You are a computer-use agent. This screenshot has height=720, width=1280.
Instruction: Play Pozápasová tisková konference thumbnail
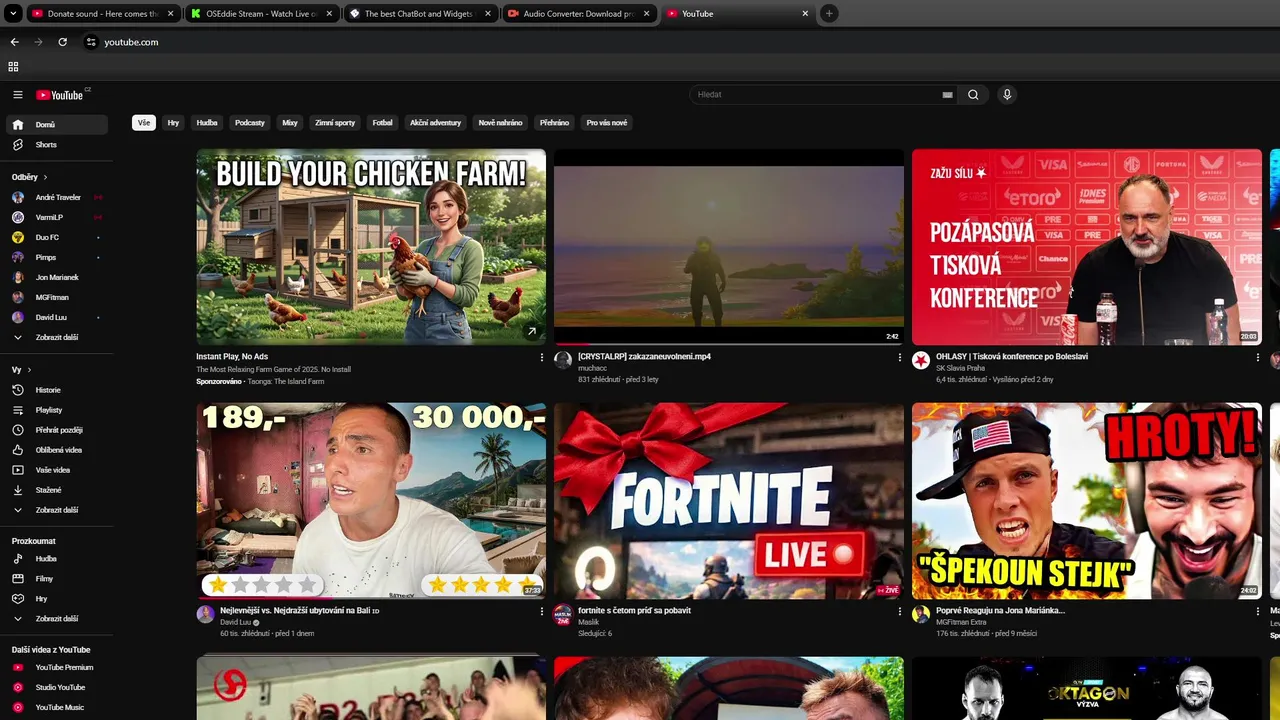[1087, 247]
